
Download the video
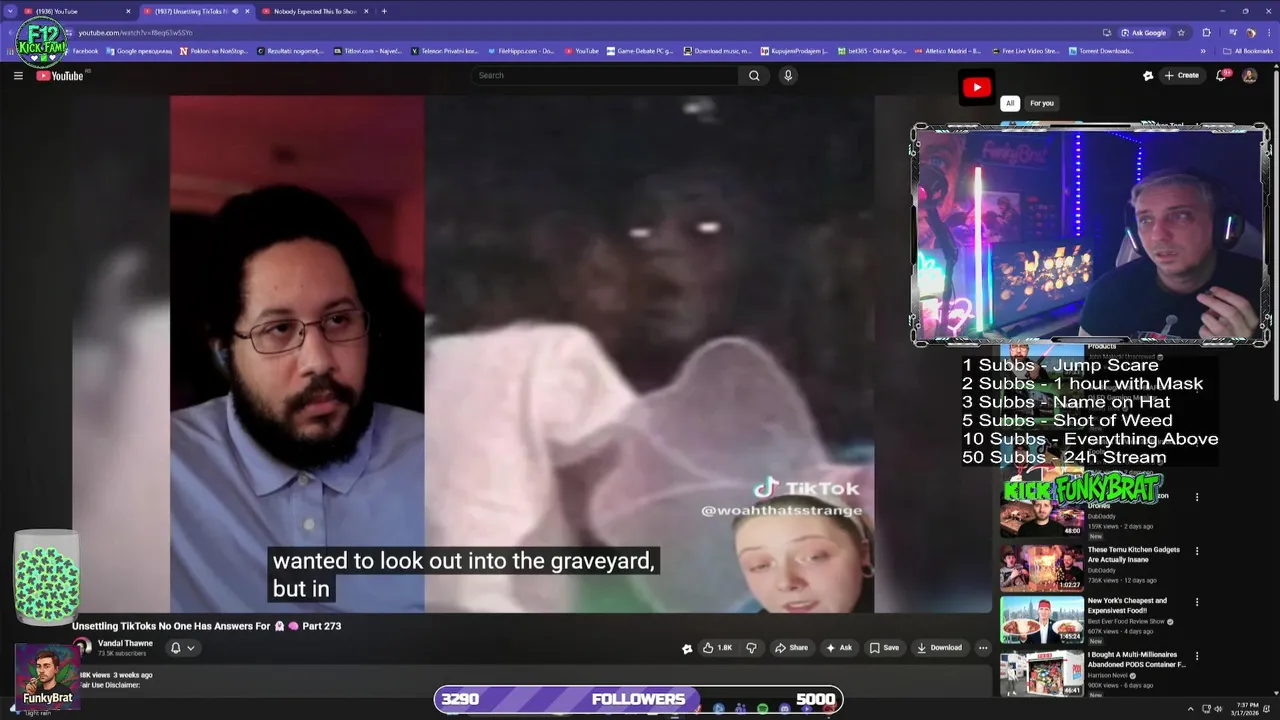[x=940, y=647]
